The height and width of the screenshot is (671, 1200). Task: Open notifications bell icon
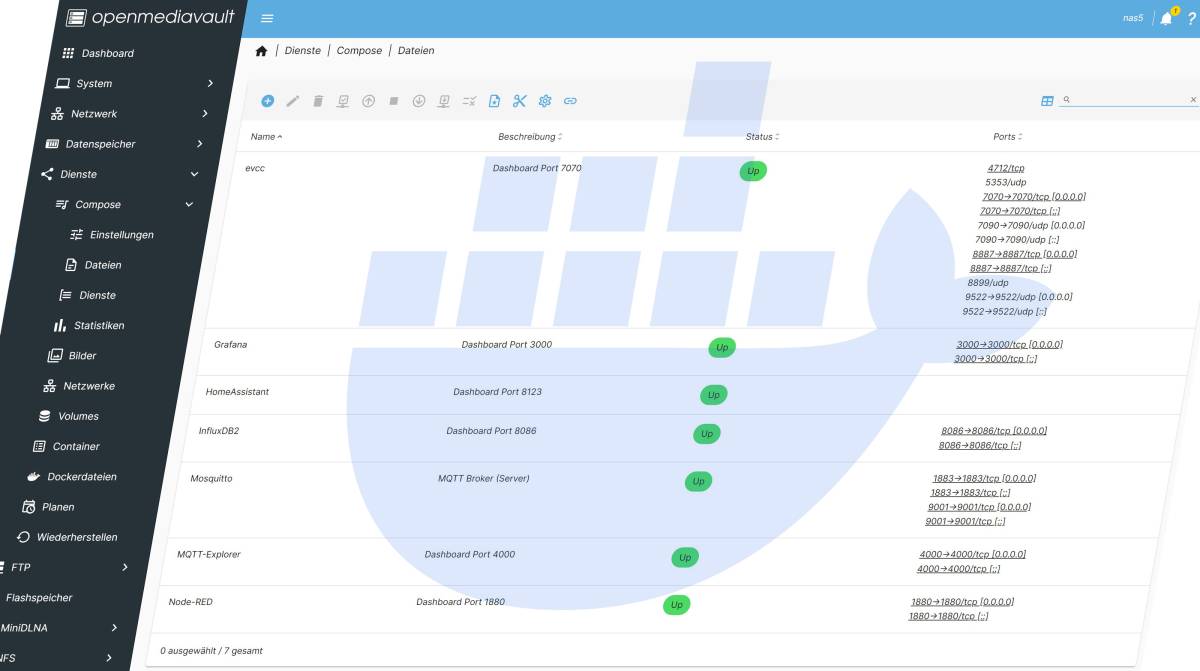(x=1166, y=19)
